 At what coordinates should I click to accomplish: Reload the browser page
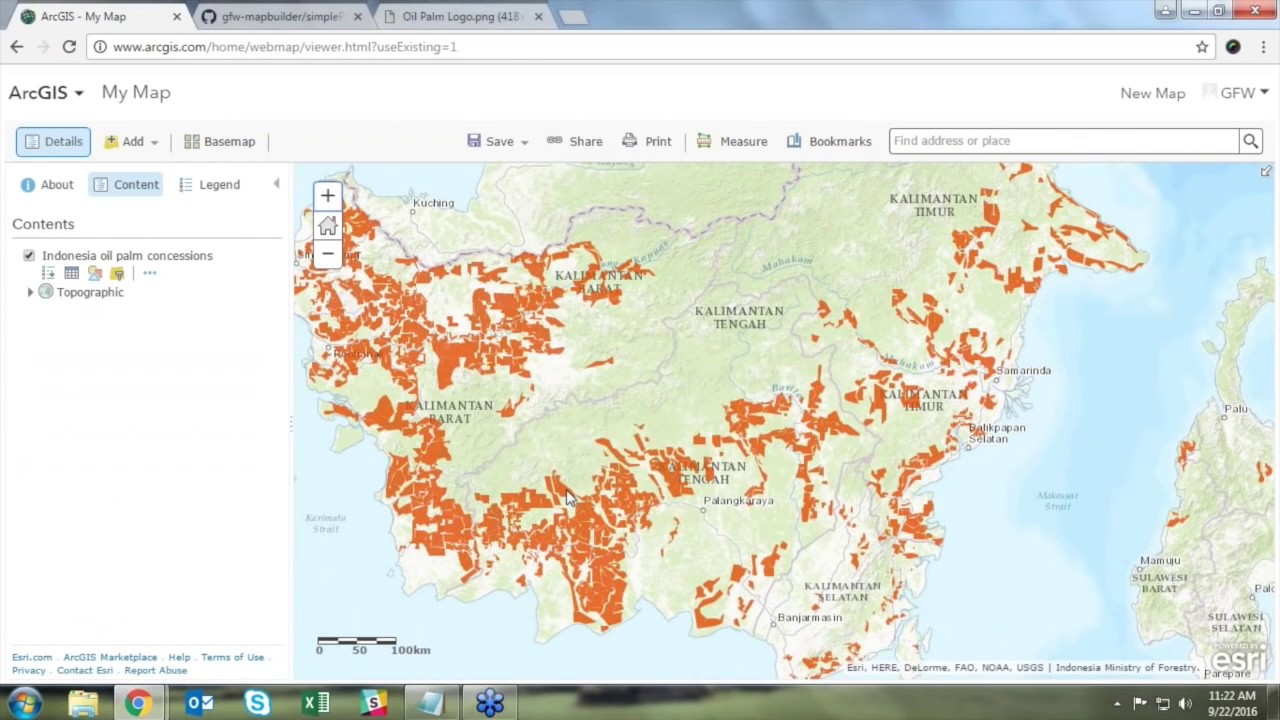click(69, 47)
